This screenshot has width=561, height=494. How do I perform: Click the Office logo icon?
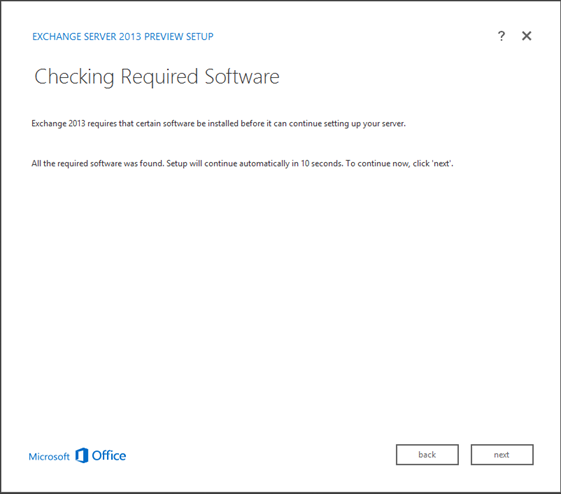[x=82, y=455]
